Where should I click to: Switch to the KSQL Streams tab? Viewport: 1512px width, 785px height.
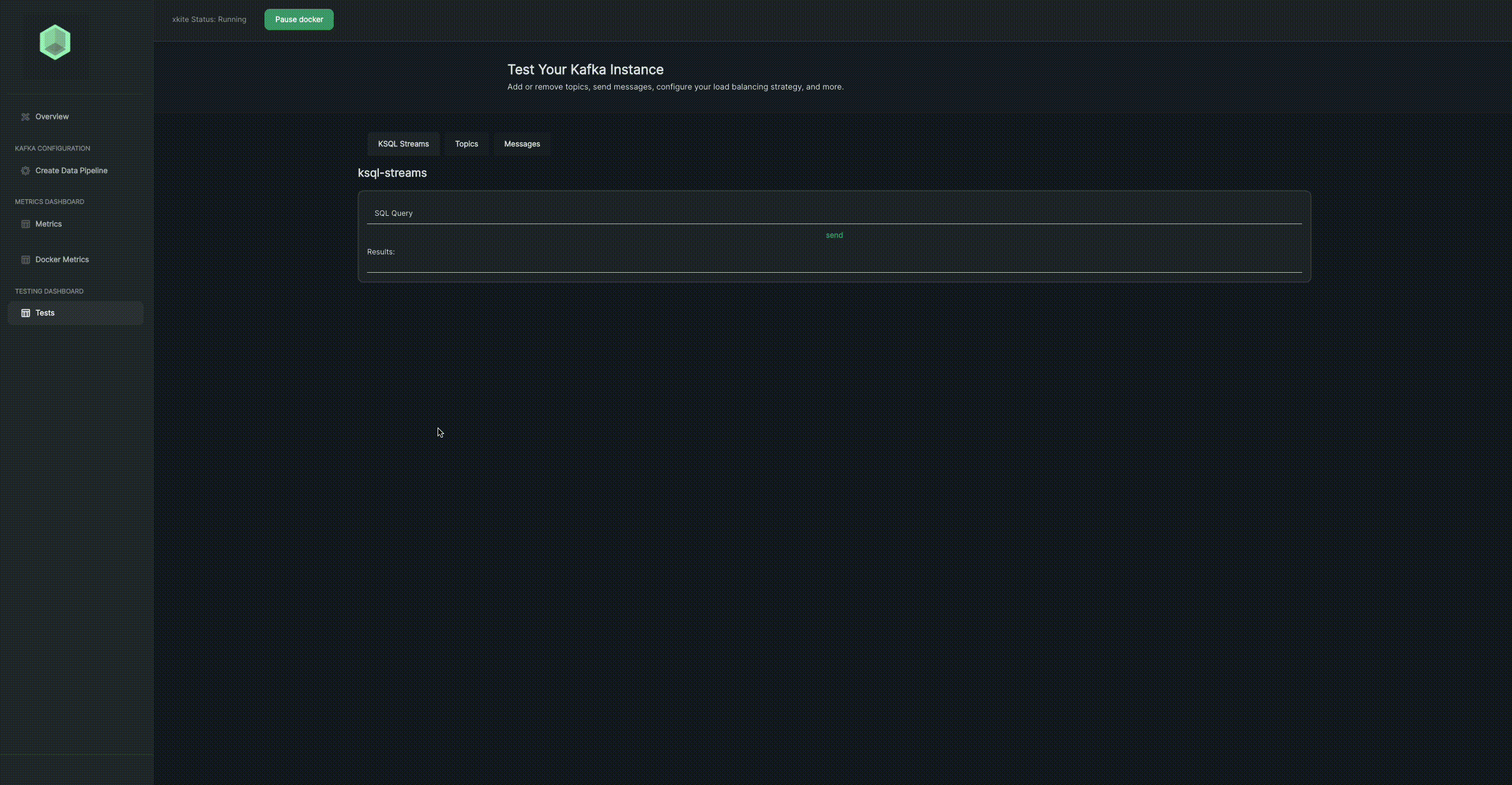[403, 144]
